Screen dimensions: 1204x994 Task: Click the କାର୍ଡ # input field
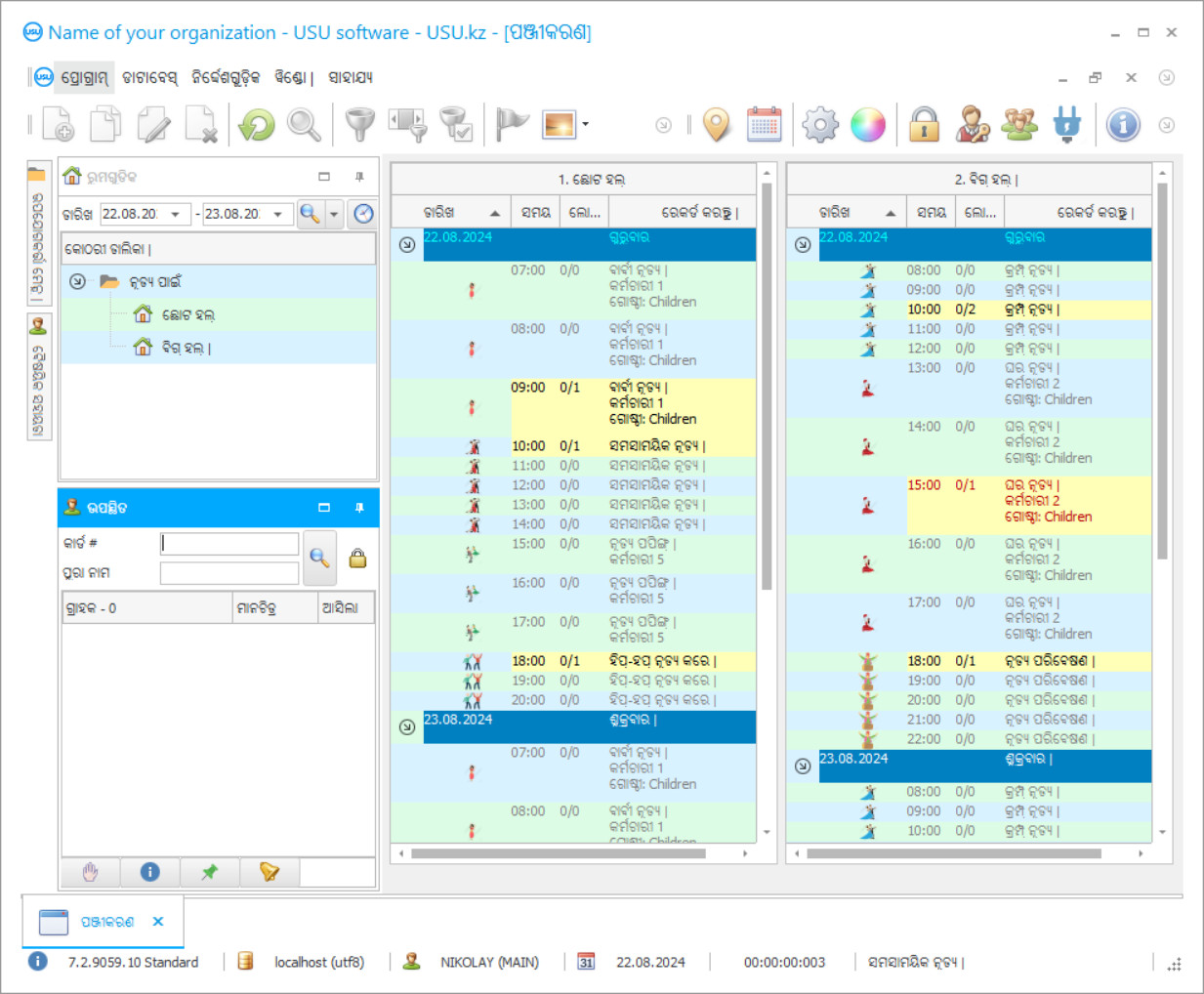coord(229,543)
